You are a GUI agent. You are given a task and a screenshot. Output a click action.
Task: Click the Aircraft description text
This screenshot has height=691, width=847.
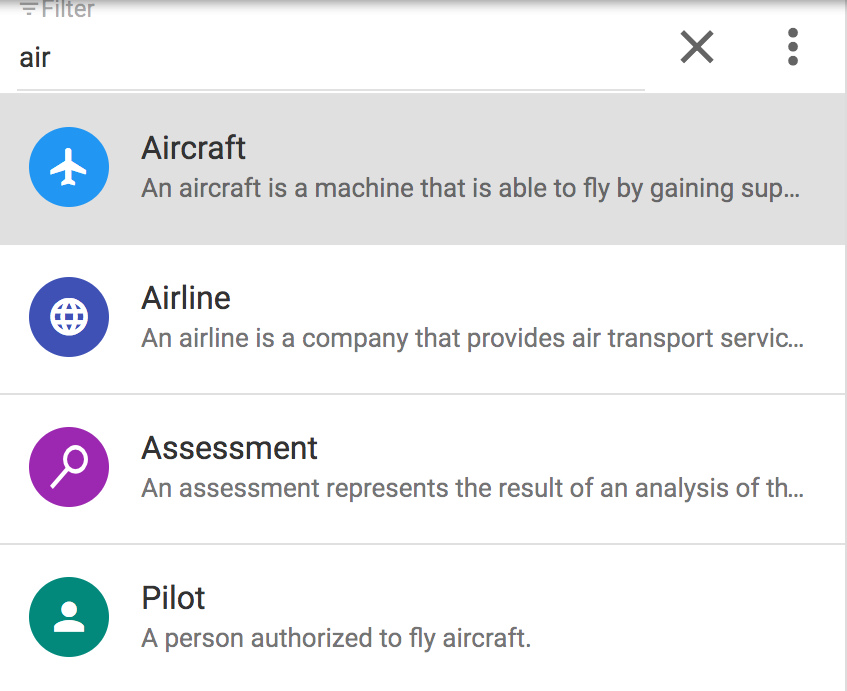coord(460,188)
